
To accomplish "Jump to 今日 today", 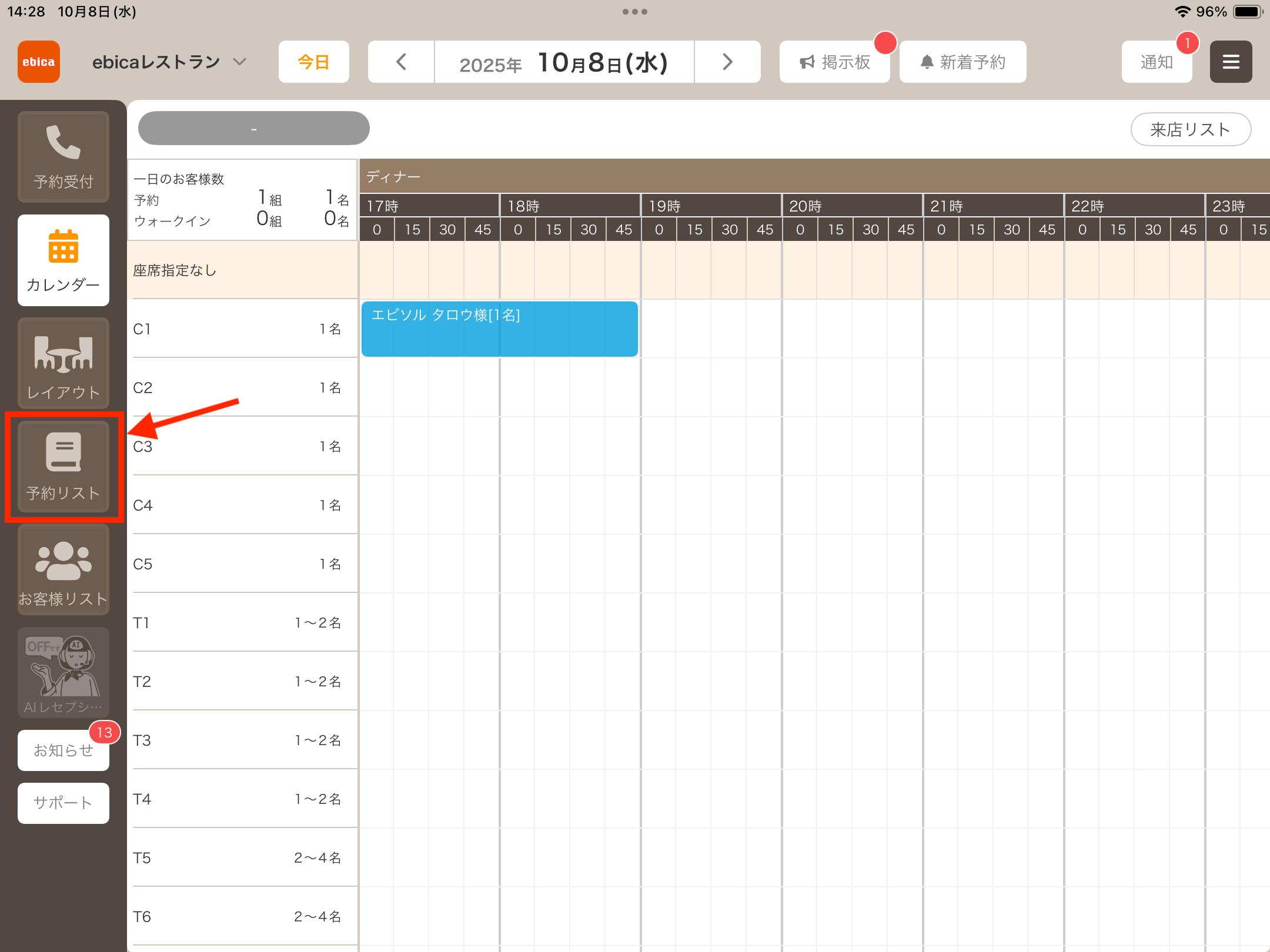I will click(314, 62).
